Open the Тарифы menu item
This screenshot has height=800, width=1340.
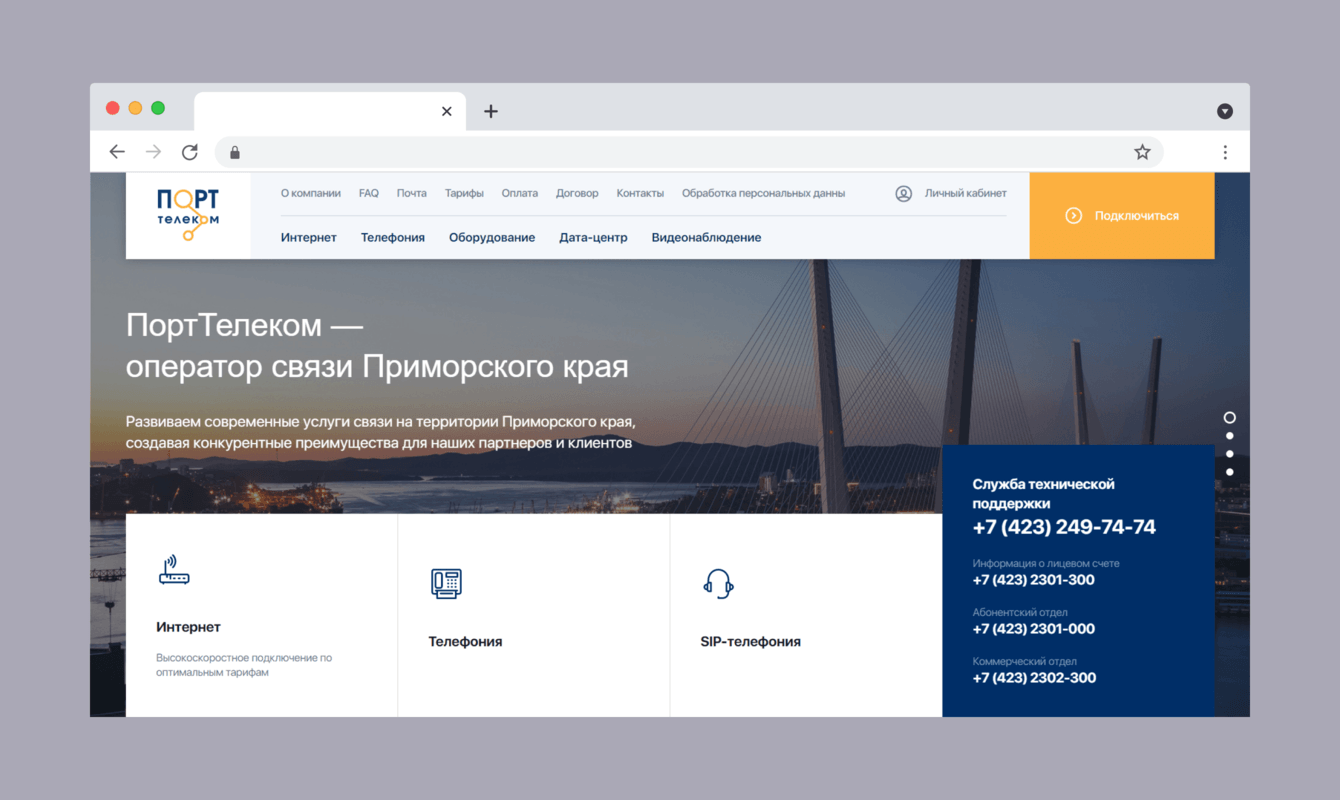click(464, 193)
